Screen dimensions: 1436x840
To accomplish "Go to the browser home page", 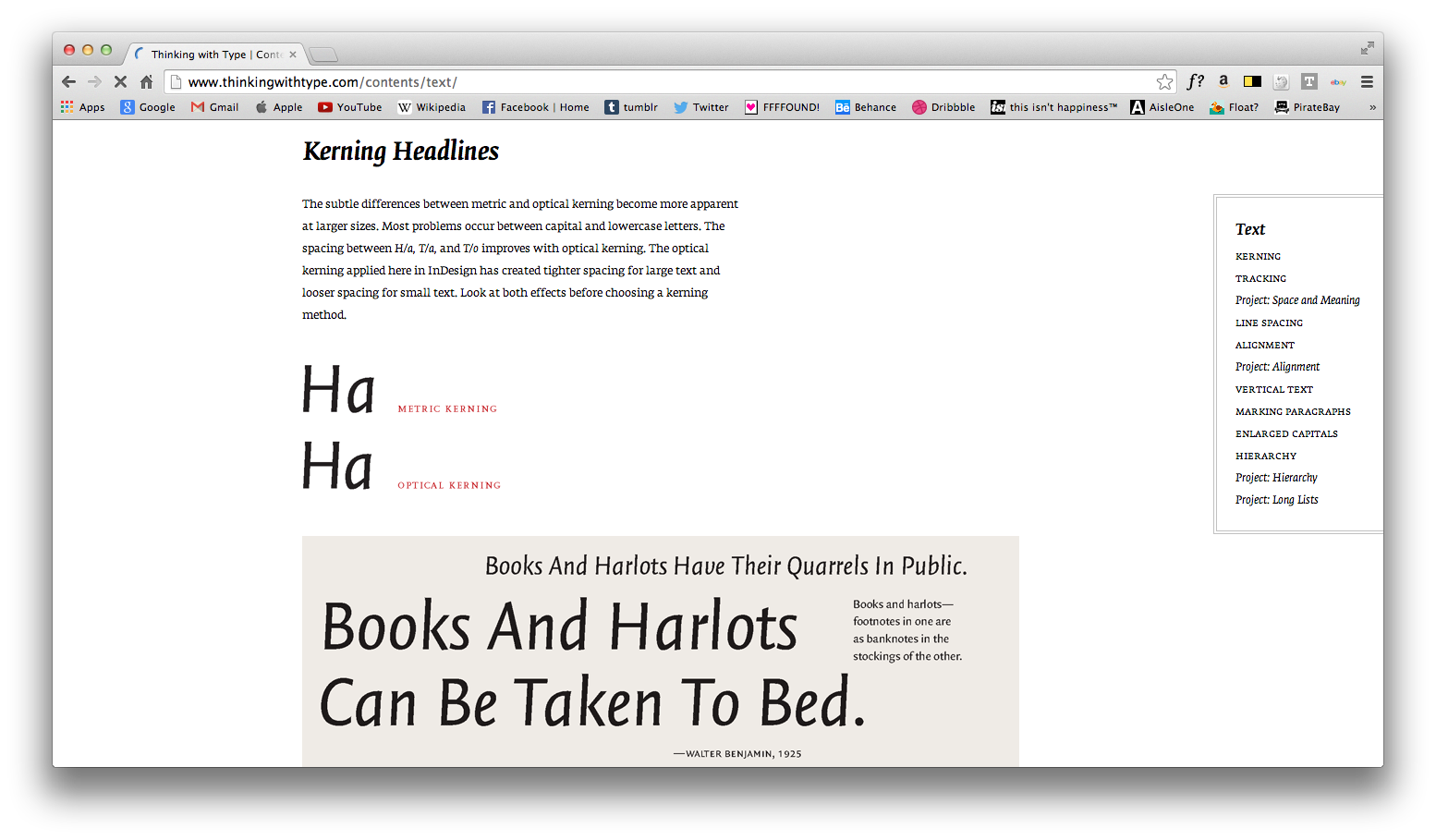I will pos(146,82).
